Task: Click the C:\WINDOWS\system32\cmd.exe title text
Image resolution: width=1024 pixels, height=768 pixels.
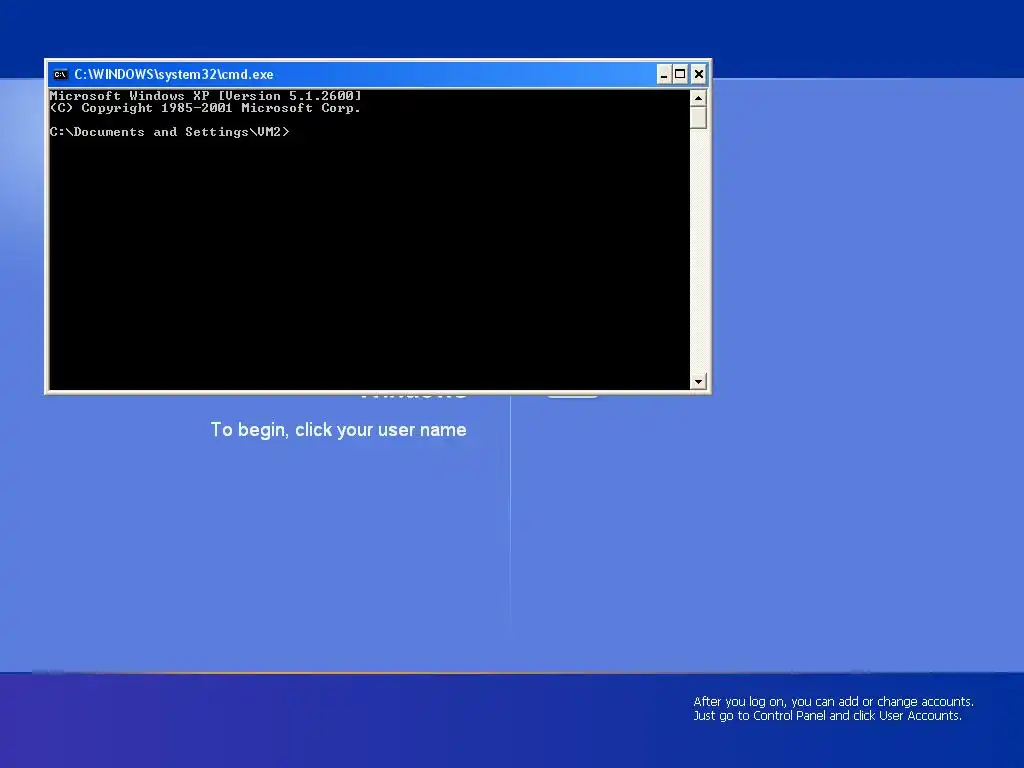Action: pos(174,74)
